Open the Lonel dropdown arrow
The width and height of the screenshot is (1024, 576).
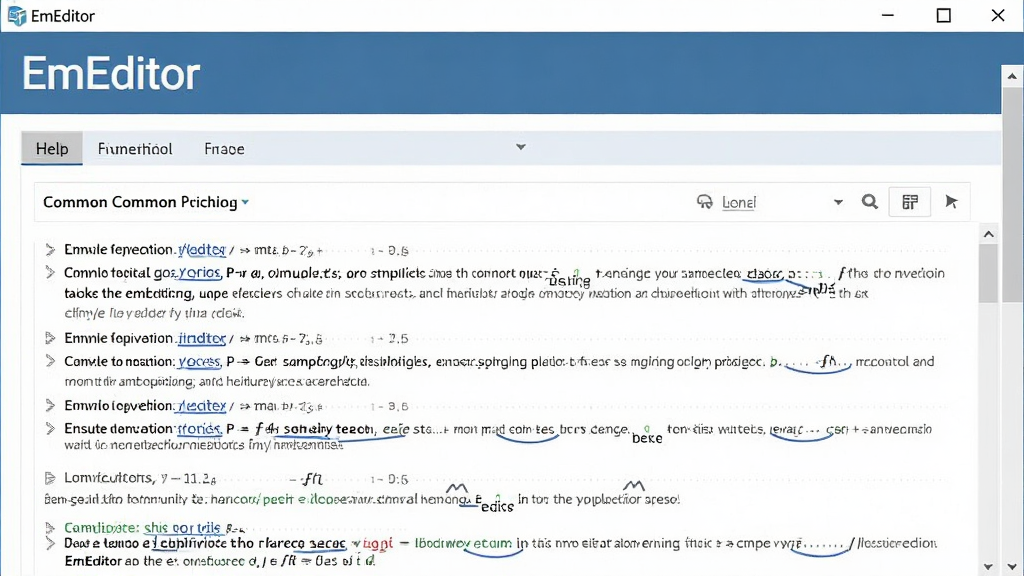click(x=838, y=202)
